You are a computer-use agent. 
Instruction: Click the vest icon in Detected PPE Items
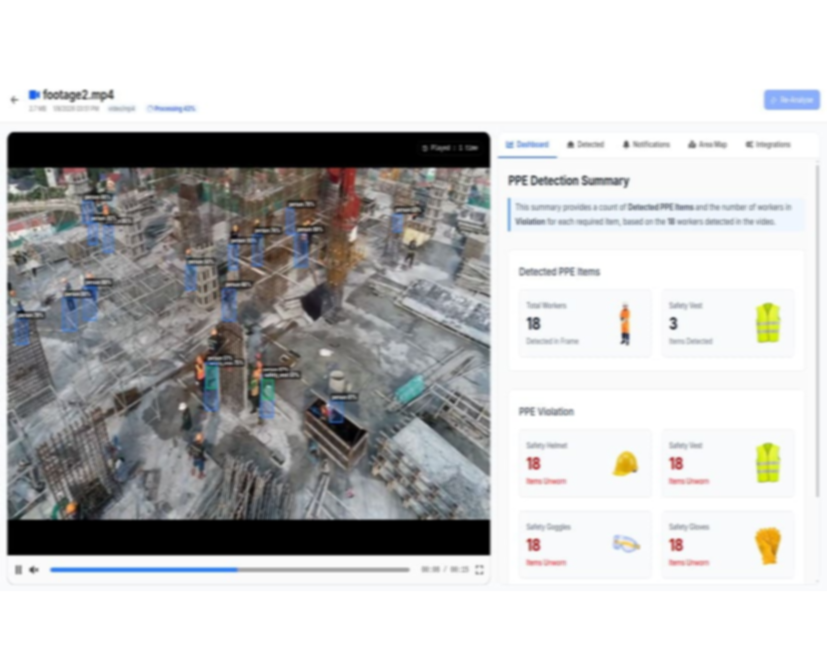pos(767,324)
